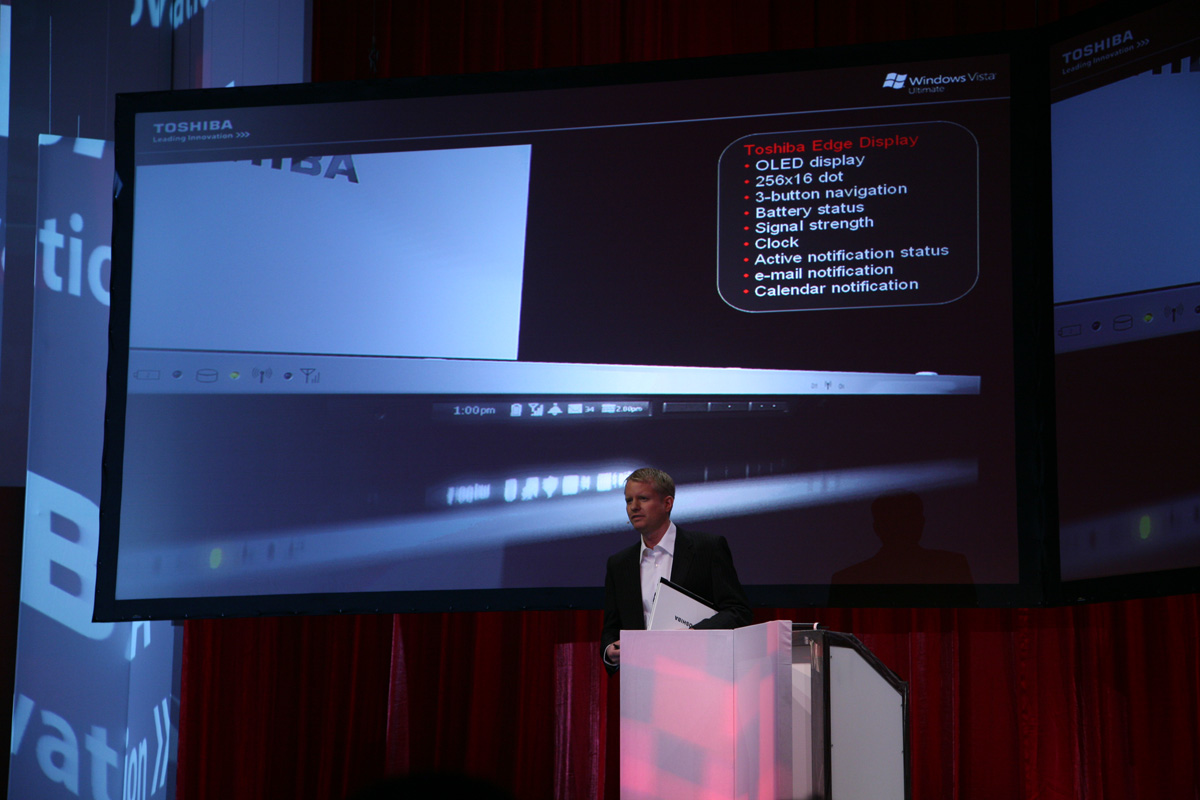The width and height of the screenshot is (1200, 800).
Task: Click the middle single-dot navigation button
Action: [x=729, y=407]
